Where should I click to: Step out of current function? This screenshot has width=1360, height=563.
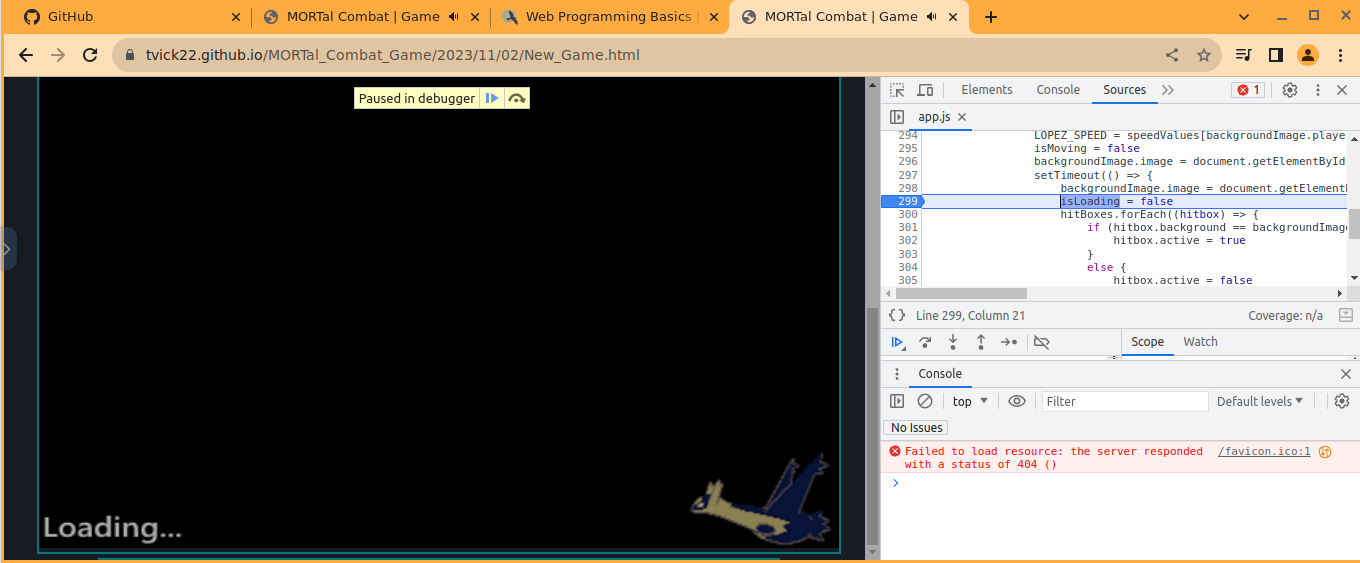tap(981, 342)
